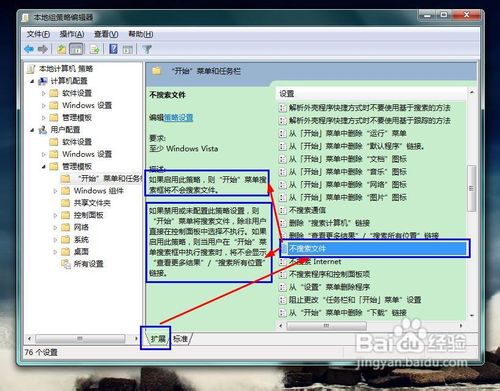The width and height of the screenshot is (500, 391).
Task: Click the 设置 column header
Action: click(371, 94)
